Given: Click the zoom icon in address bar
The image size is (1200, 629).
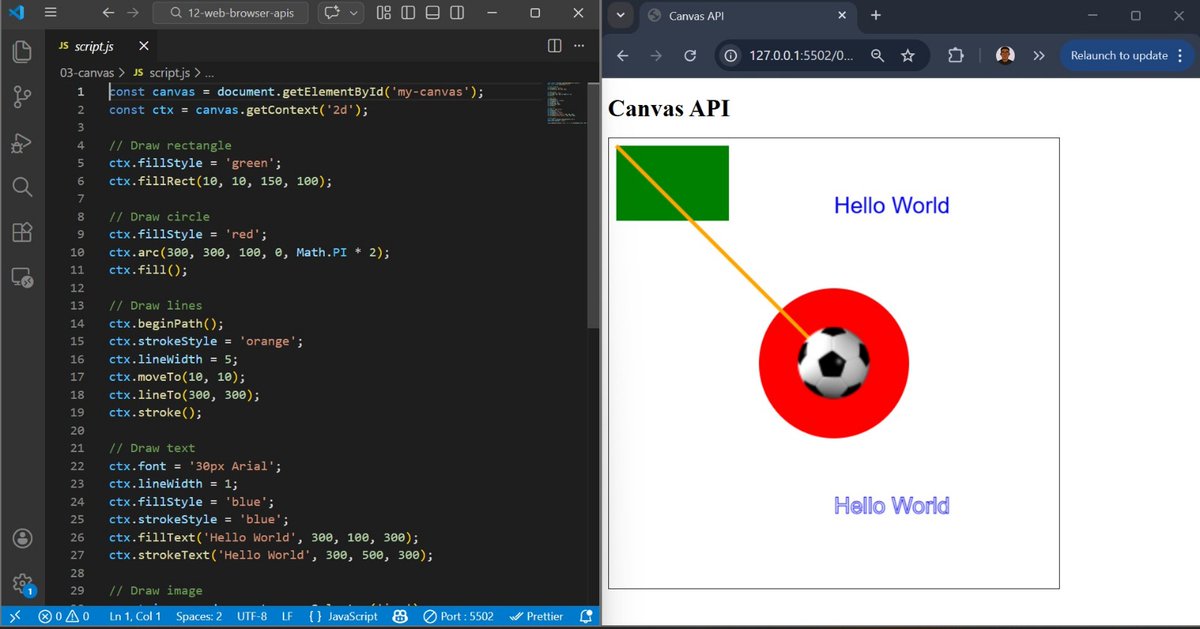Looking at the screenshot, I should tap(877, 56).
